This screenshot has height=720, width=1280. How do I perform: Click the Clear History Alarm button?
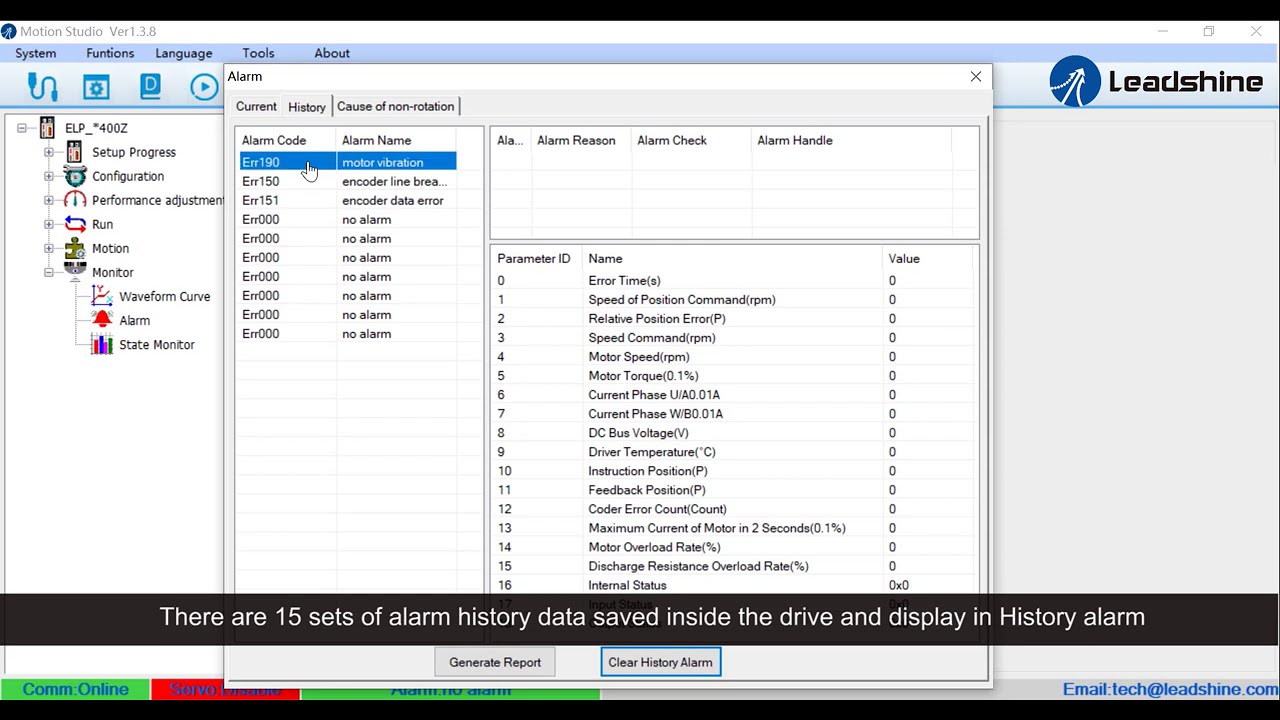660,662
